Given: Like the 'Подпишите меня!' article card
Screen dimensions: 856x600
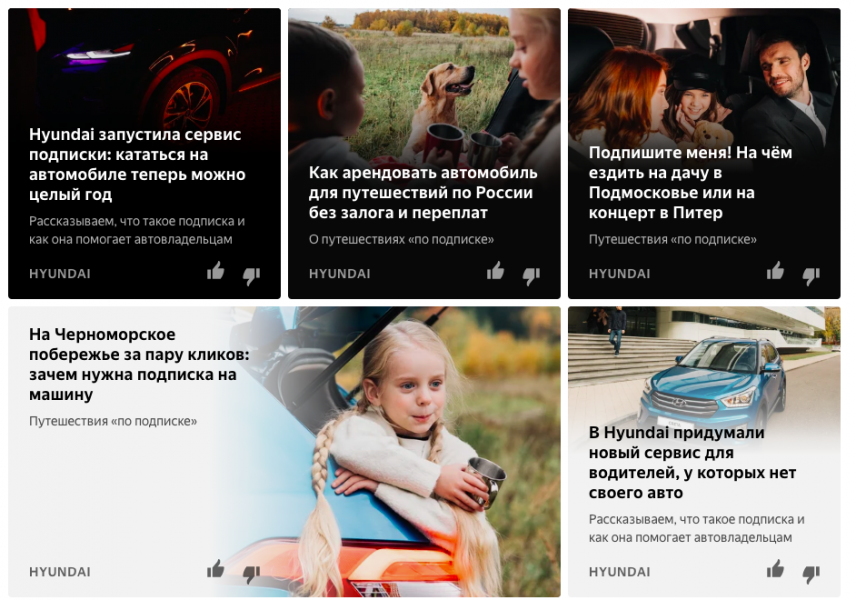Looking at the screenshot, I should [x=775, y=271].
